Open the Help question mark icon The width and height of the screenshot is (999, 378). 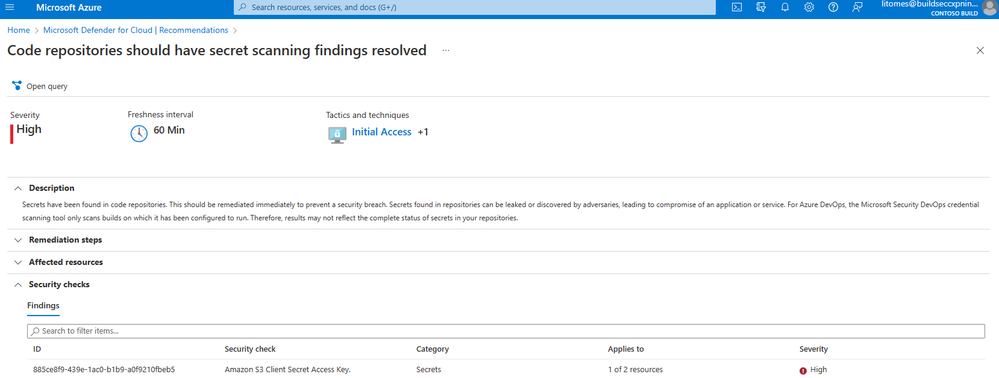coord(833,8)
